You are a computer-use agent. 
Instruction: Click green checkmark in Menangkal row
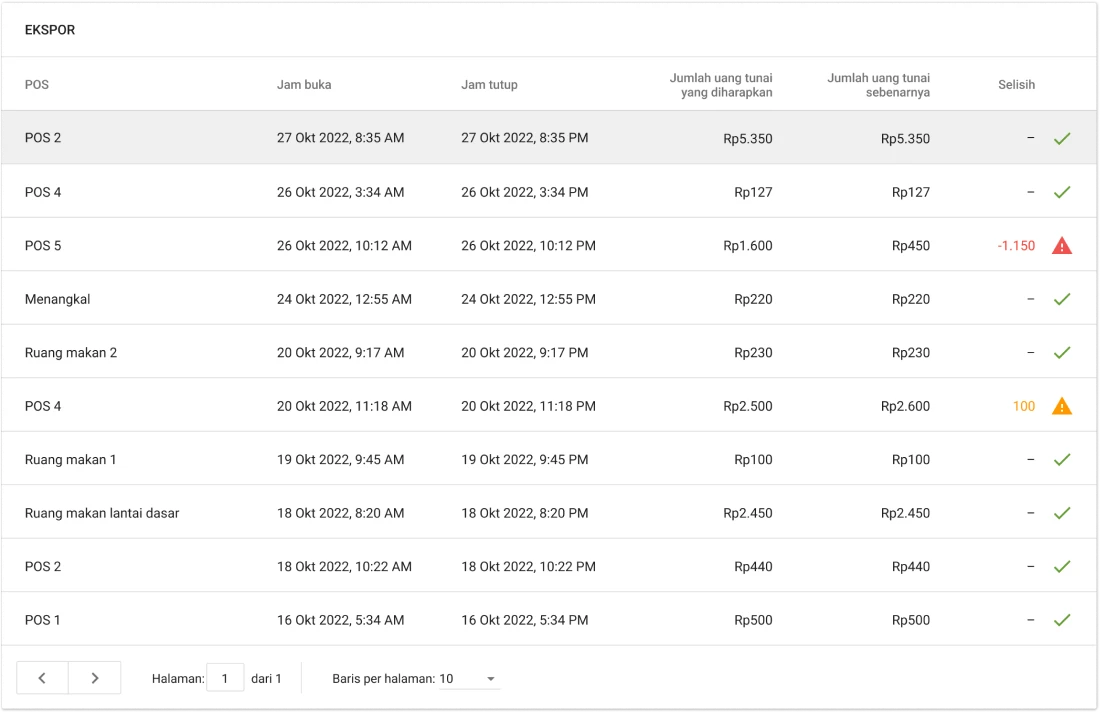1061,299
